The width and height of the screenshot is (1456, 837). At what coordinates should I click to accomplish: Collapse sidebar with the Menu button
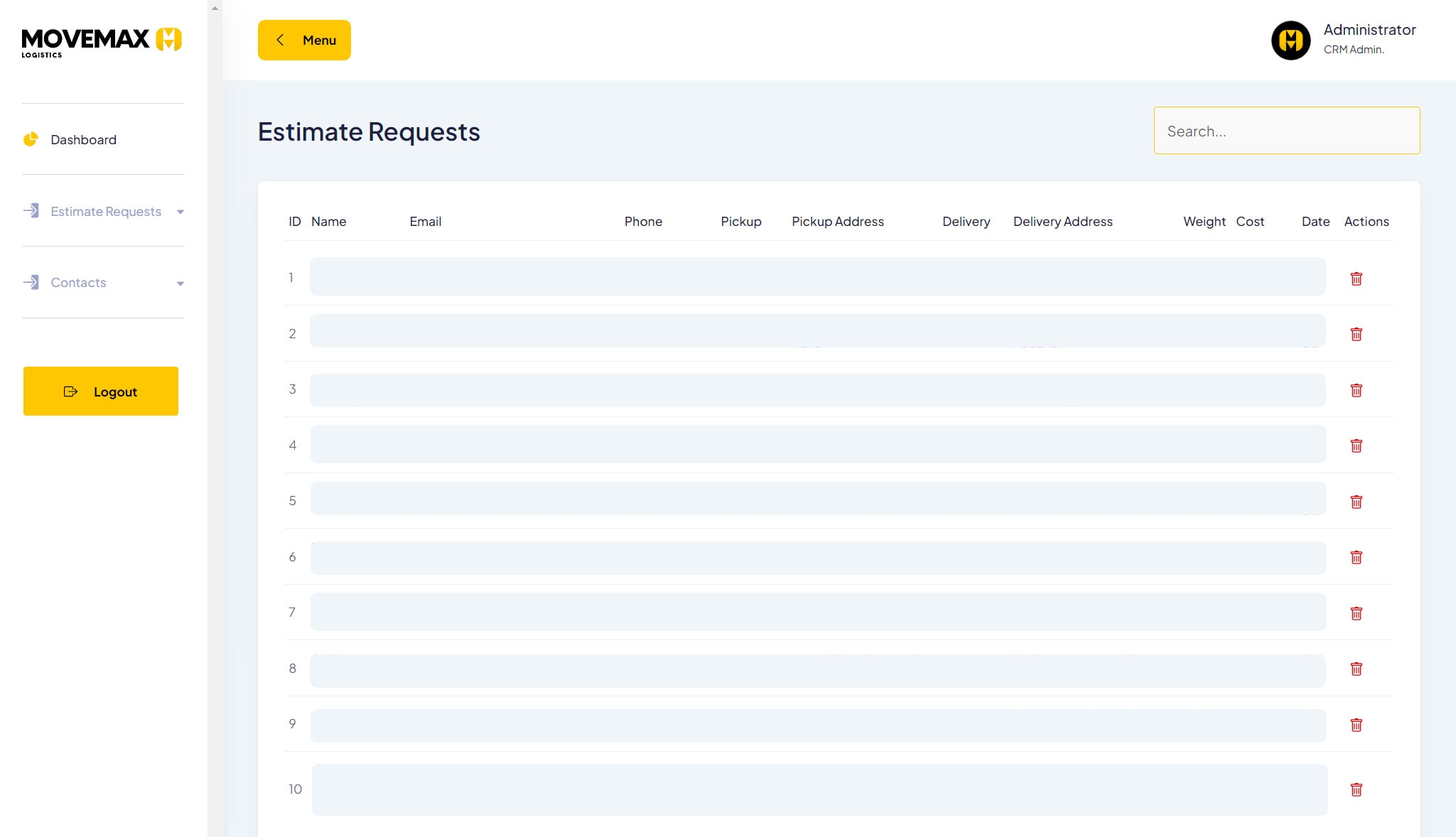tap(304, 40)
